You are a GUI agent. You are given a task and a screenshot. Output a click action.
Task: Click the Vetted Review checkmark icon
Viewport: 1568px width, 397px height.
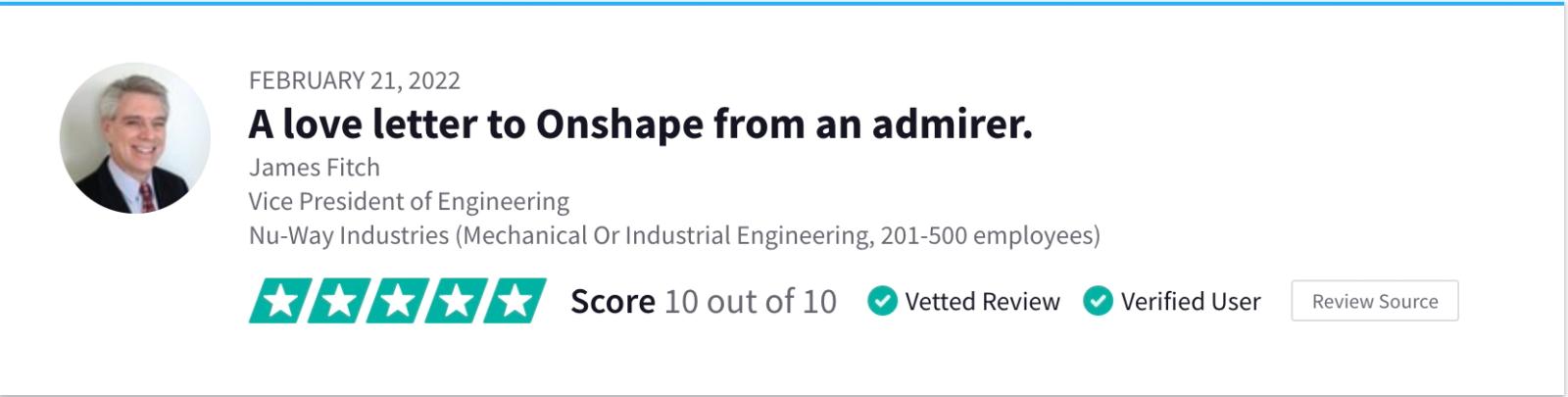click(883, 301)
